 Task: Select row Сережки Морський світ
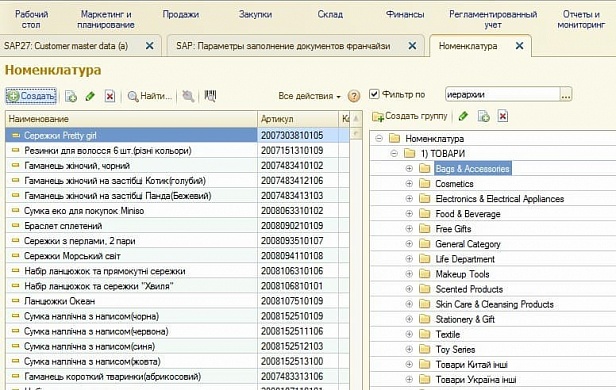[177, 256]
